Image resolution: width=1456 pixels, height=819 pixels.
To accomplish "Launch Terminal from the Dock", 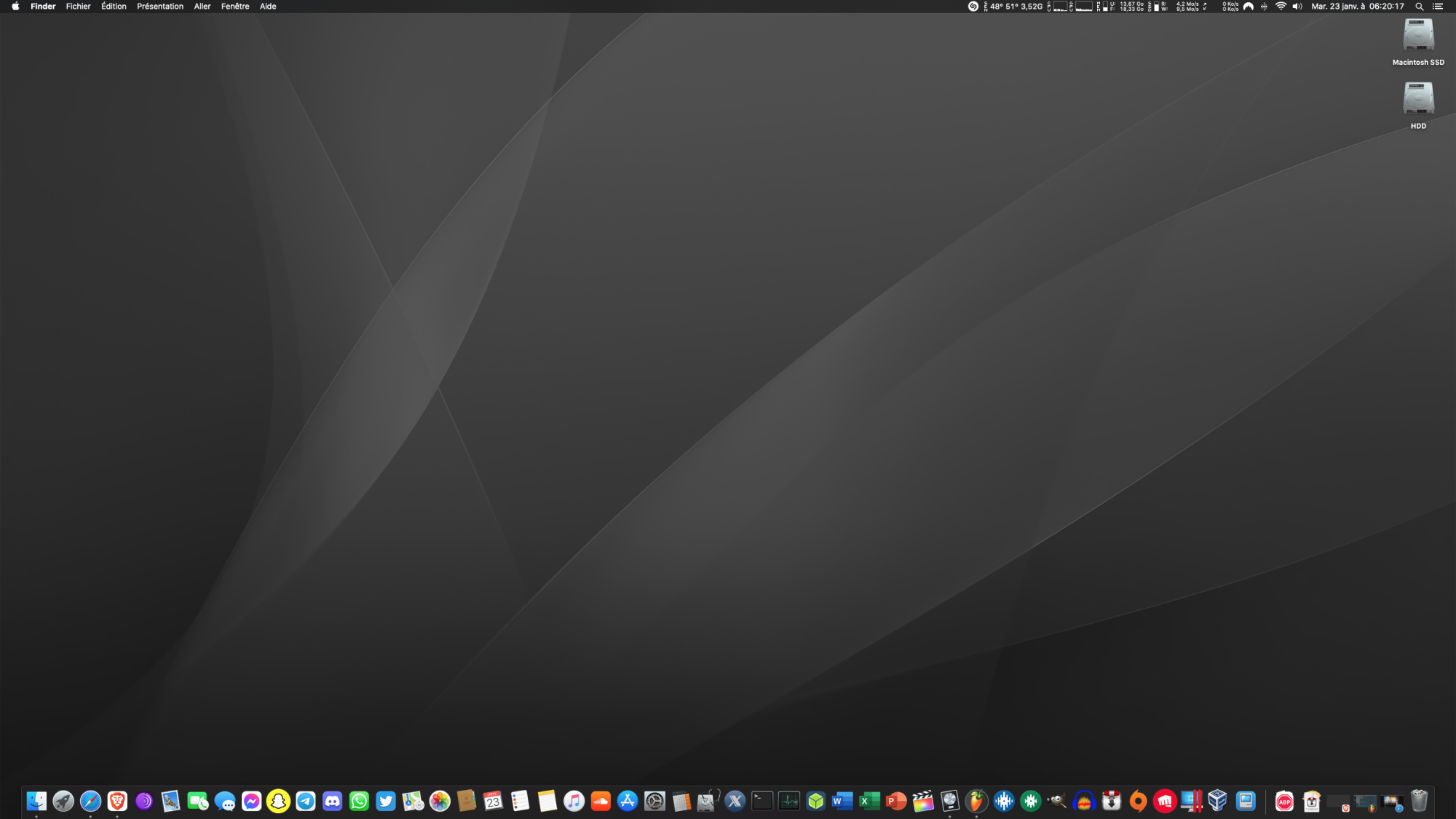I will (762, 802).
